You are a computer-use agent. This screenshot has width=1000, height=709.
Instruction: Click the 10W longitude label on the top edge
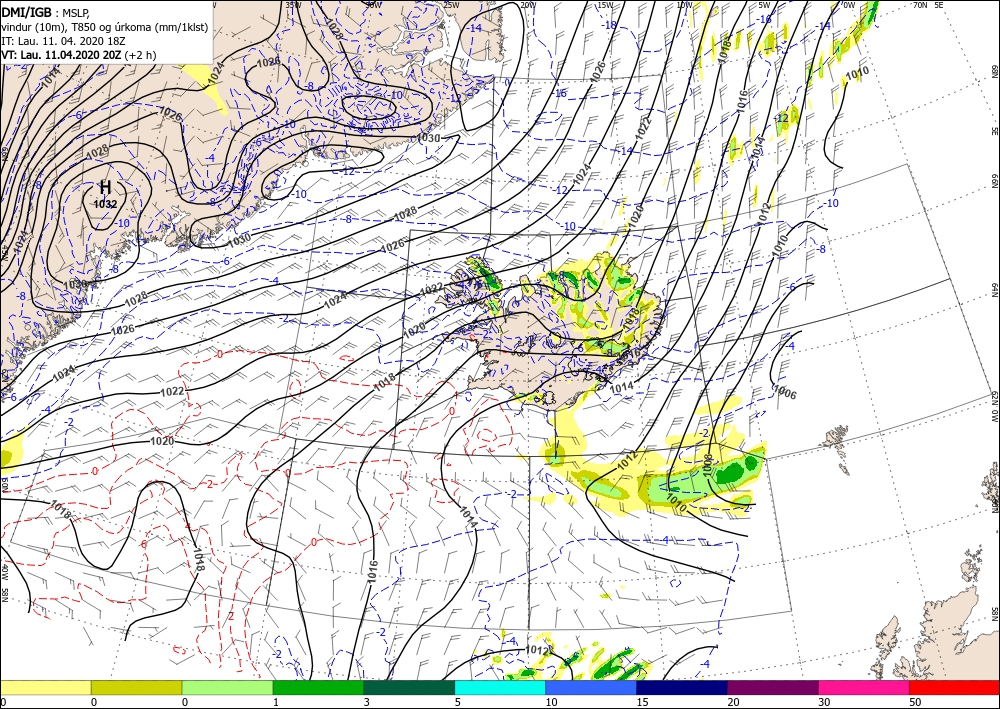tap(684, 4)
